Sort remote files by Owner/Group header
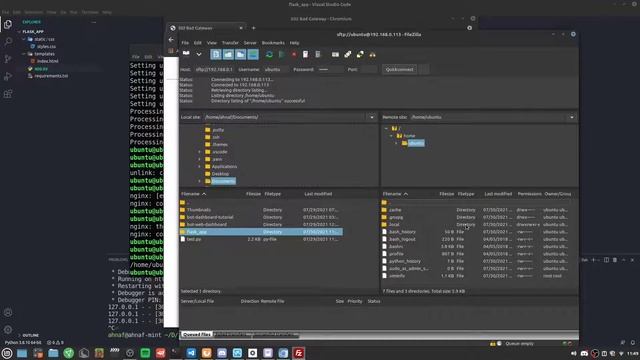The width and height of the screenshot is (640, 360). (558, 194)
